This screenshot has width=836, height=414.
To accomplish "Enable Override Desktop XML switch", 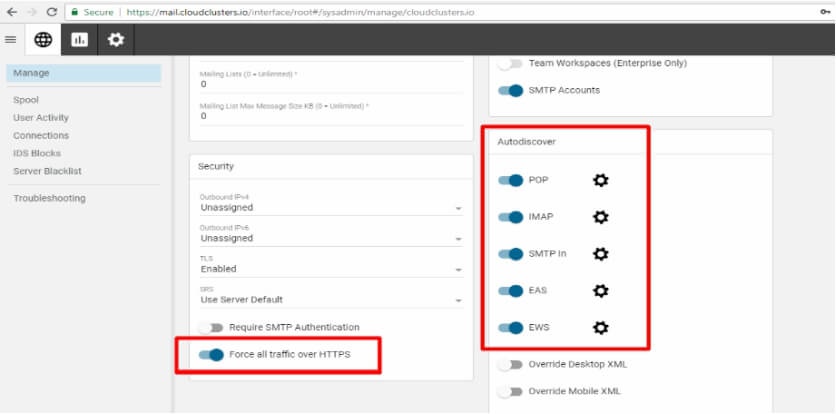I will 510,365.
